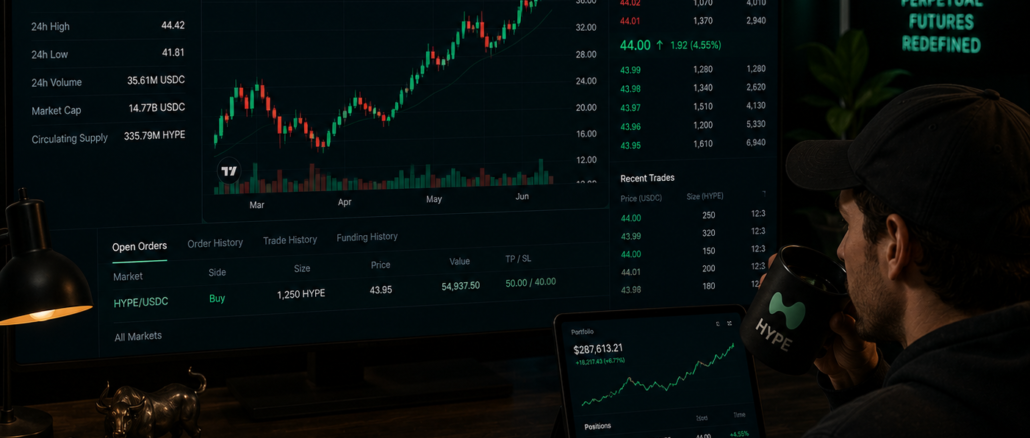Edit the 50.00 / 40.00 TP/SL value
The image size is (1030, 438).
[530, 282]
